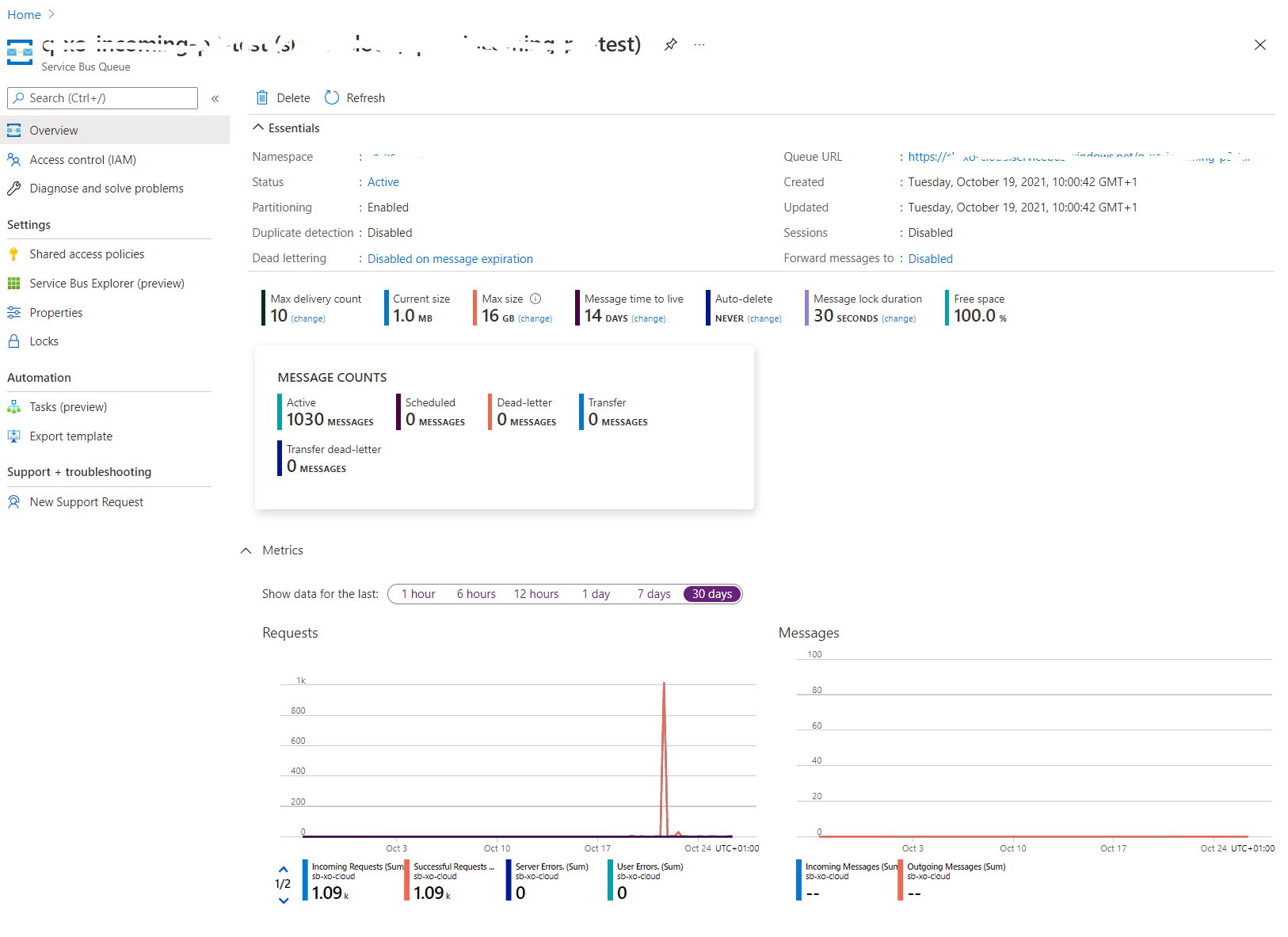This screenshot has height=937, width=1288.
Task: Click the Access control (IAM) icon
Action: click(14, 160)
